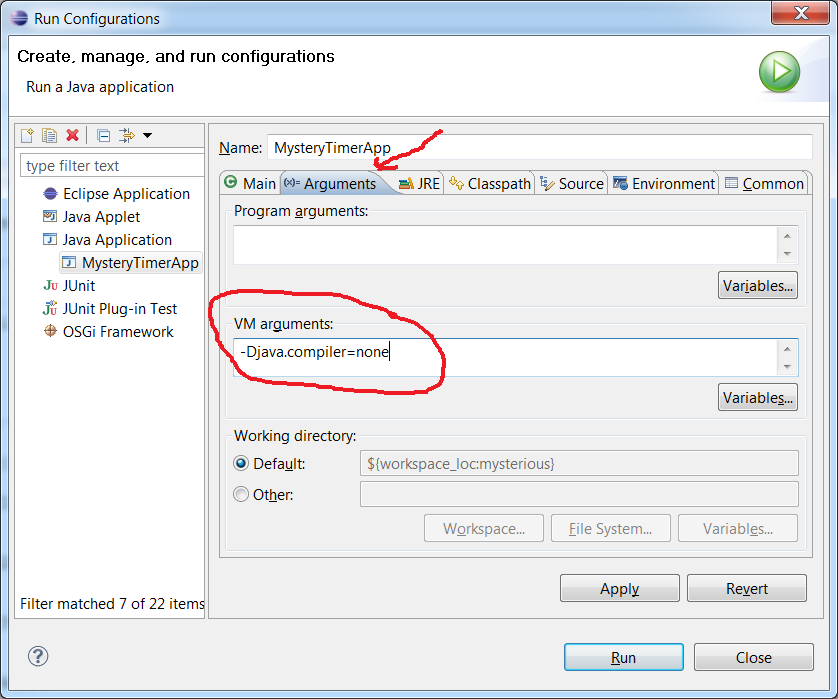Select JUnit Plug-in Test type
The height and width of the screenshot is (699, 838).
[120, 308]
